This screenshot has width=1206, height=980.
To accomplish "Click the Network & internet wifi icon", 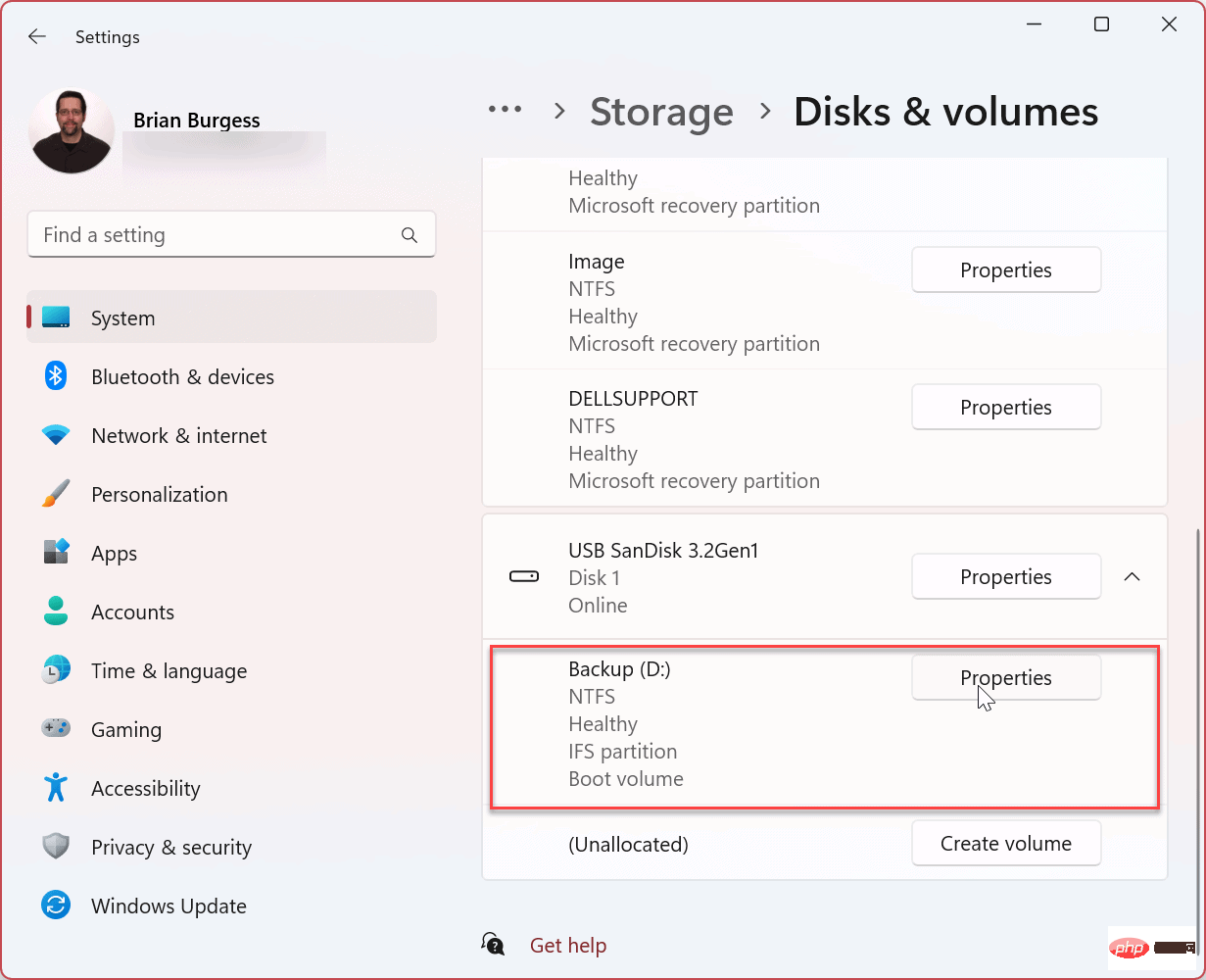I will pos(56,435).
